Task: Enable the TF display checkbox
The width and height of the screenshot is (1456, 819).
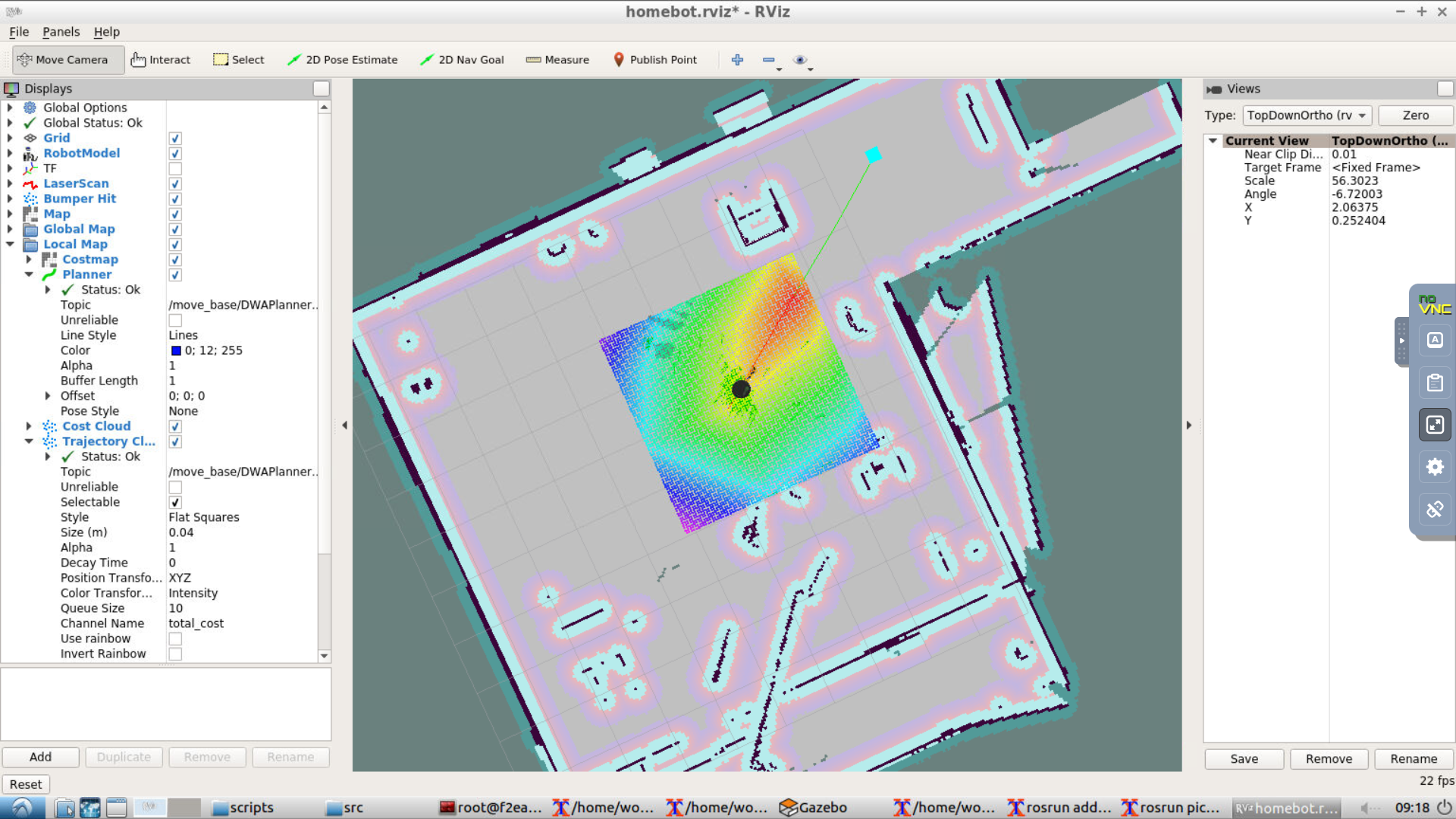Action: (x=174, y=168)
